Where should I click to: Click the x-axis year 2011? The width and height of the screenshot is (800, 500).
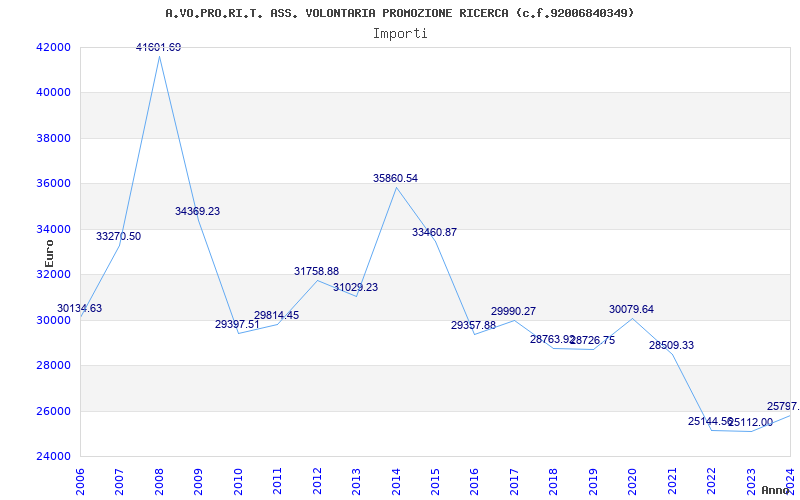[x=278, y=481]
